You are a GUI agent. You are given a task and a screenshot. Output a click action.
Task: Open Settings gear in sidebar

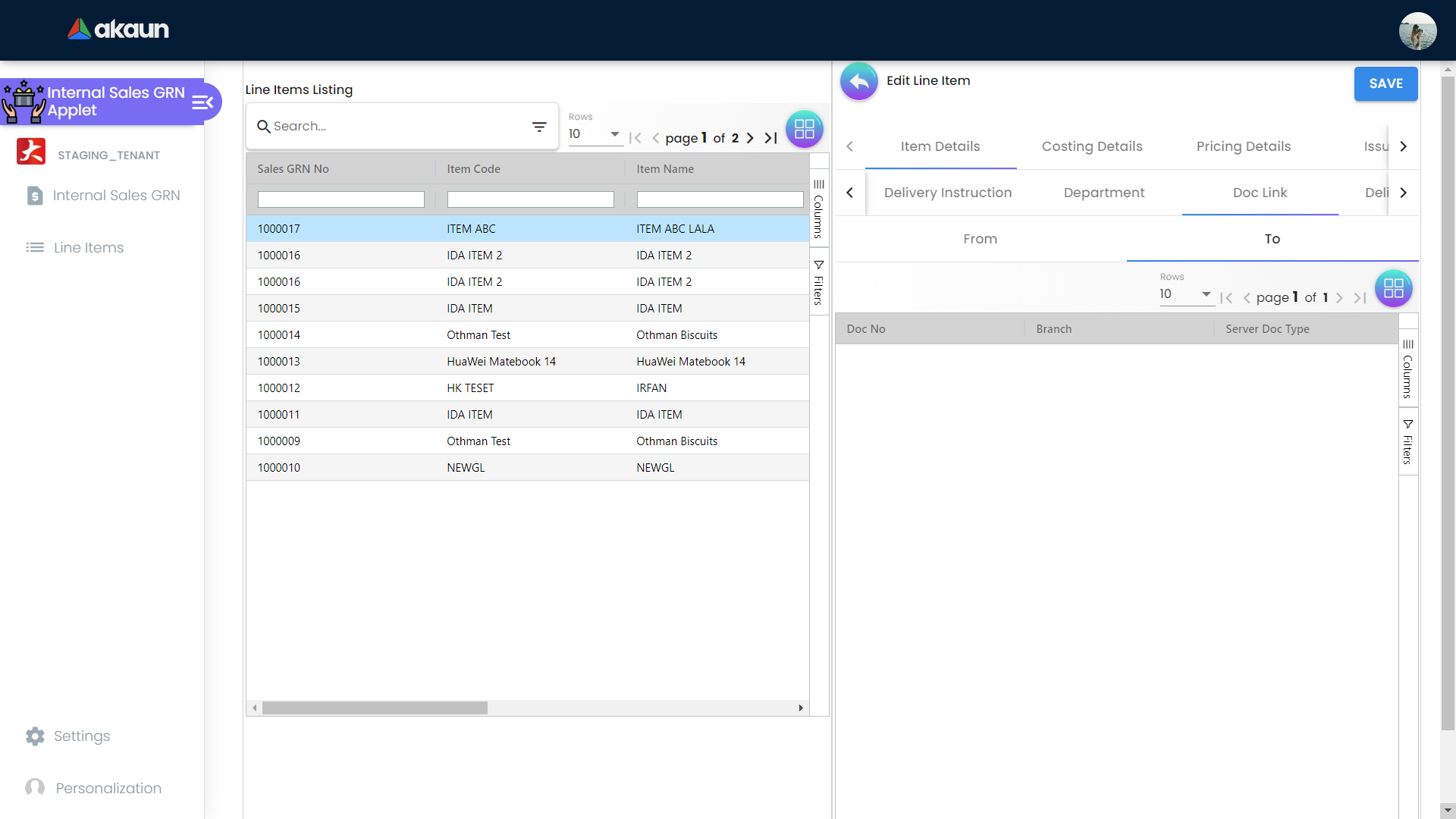pos(35,736)
